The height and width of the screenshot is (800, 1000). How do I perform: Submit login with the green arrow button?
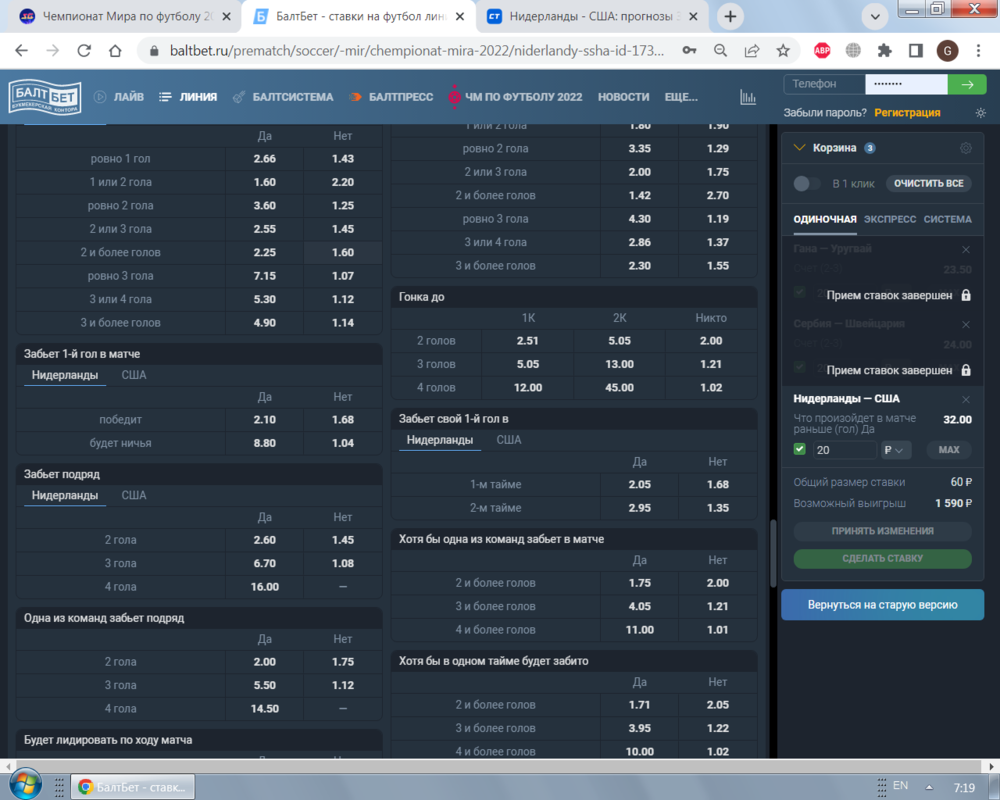(967, 84)
